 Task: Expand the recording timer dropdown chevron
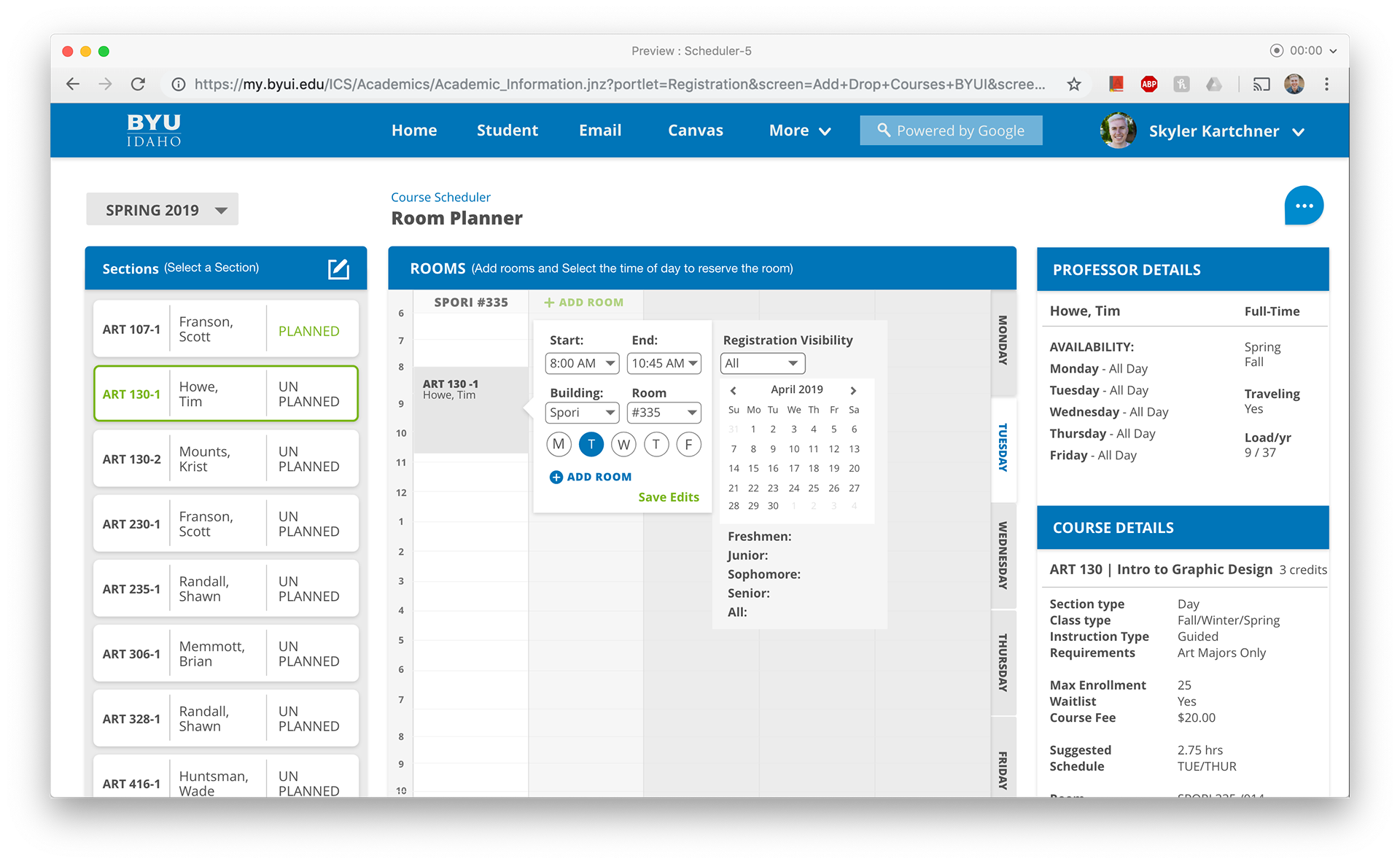click(x=1333, y=51)
